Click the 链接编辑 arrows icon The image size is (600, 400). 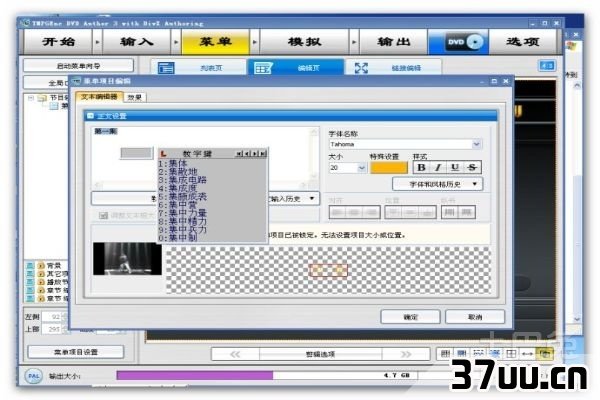[361, 68]
